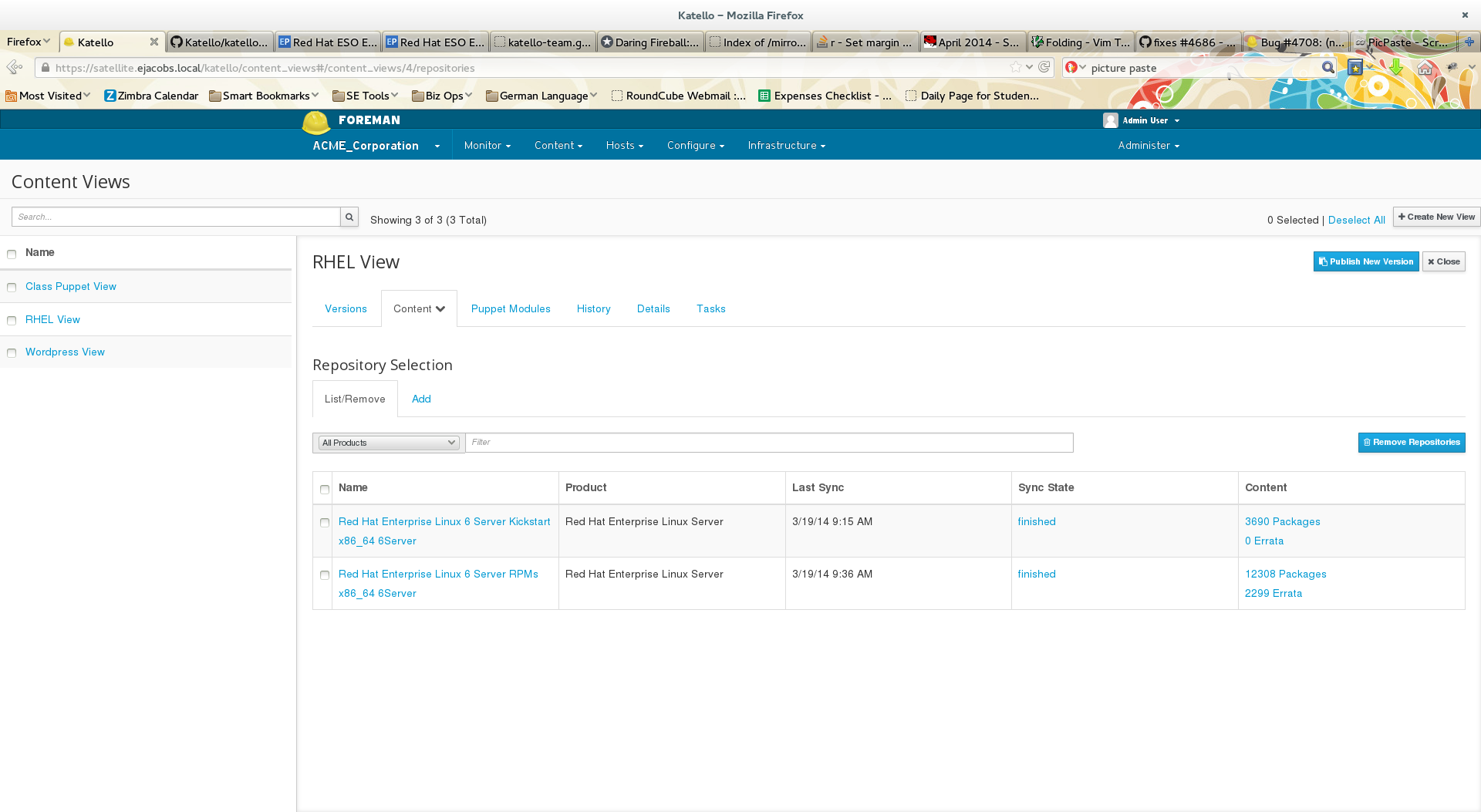The image size is (1481, 812).
Task: Click the Admin User avatar icon
Action: coord(1111,120)
